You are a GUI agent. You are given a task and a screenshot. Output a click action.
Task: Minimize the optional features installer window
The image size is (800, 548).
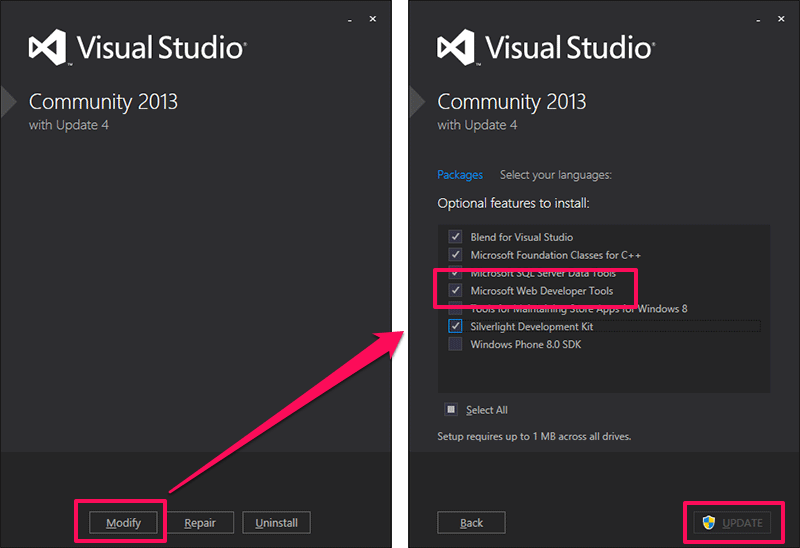pos(758,19)
